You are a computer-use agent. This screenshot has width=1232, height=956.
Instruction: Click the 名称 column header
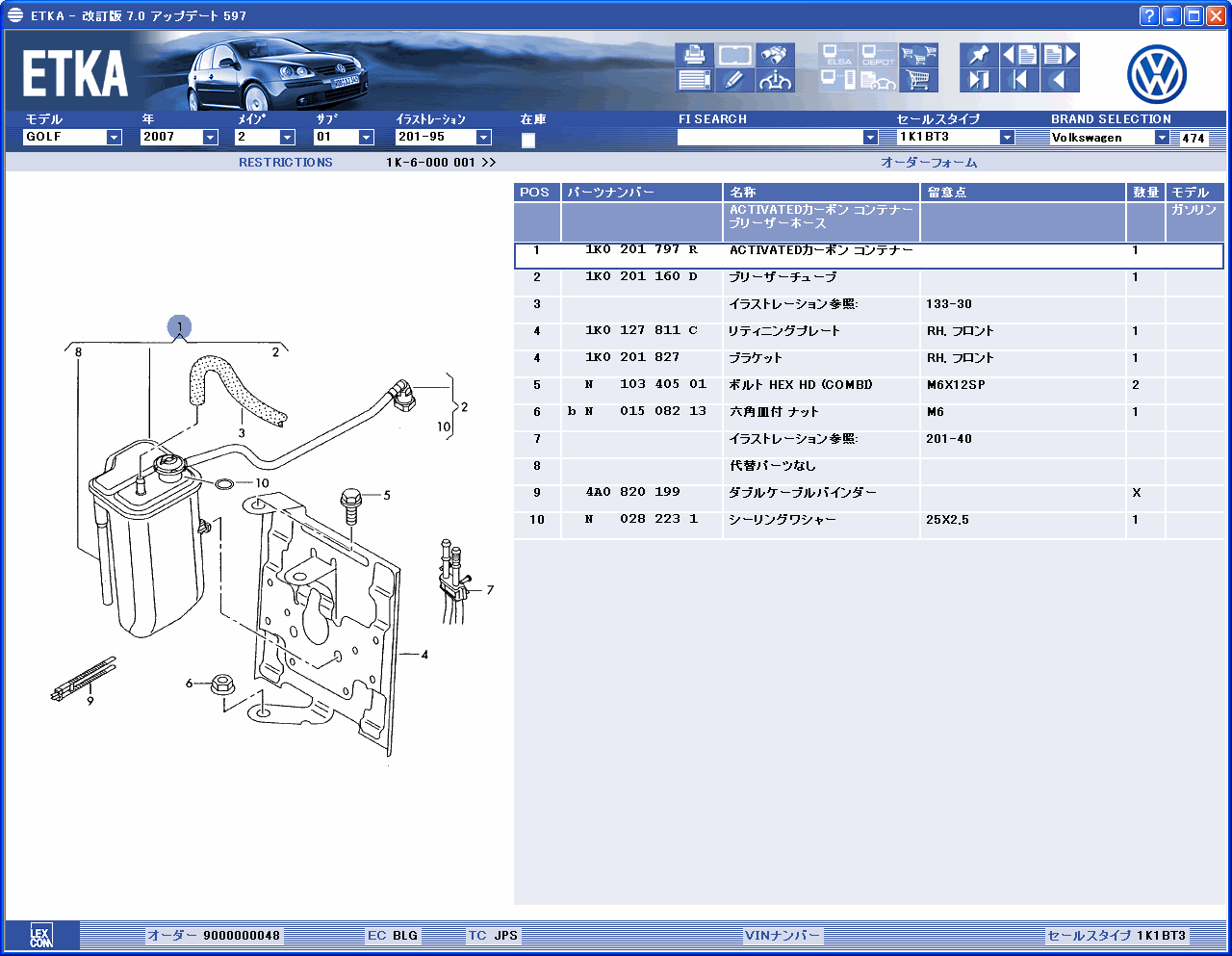tap(822, 193)
